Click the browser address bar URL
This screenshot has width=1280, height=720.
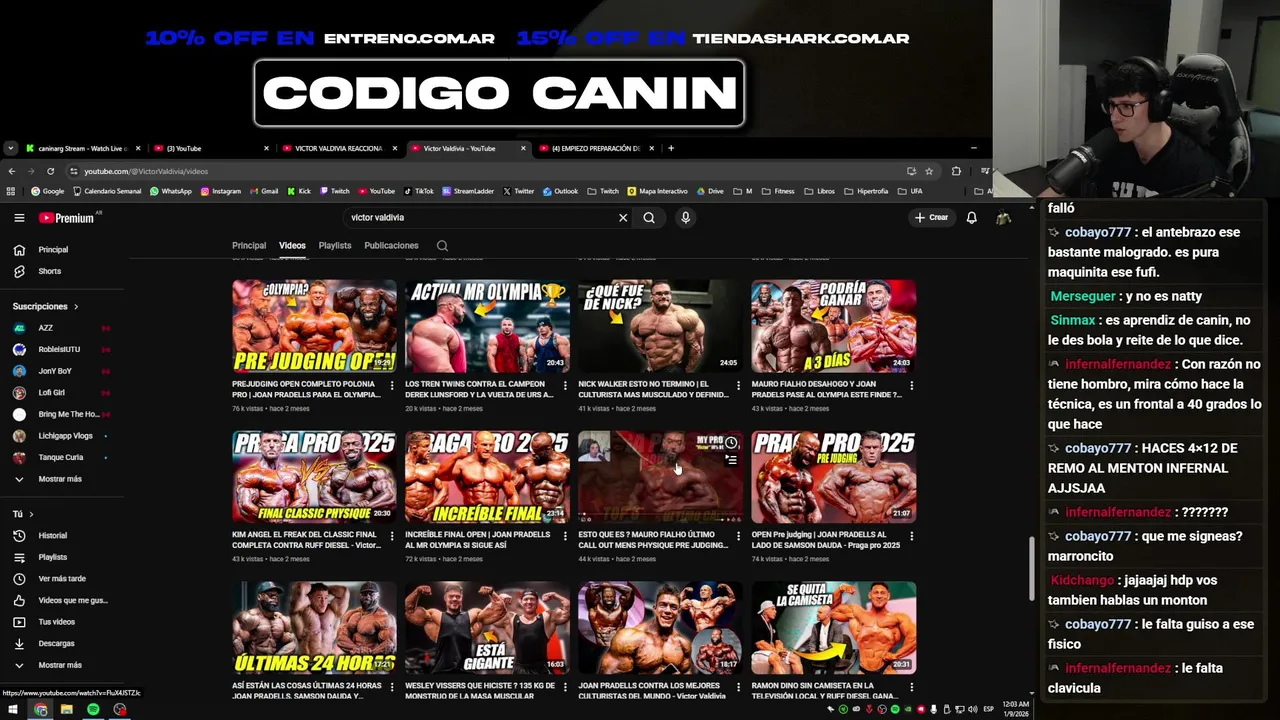146,171
